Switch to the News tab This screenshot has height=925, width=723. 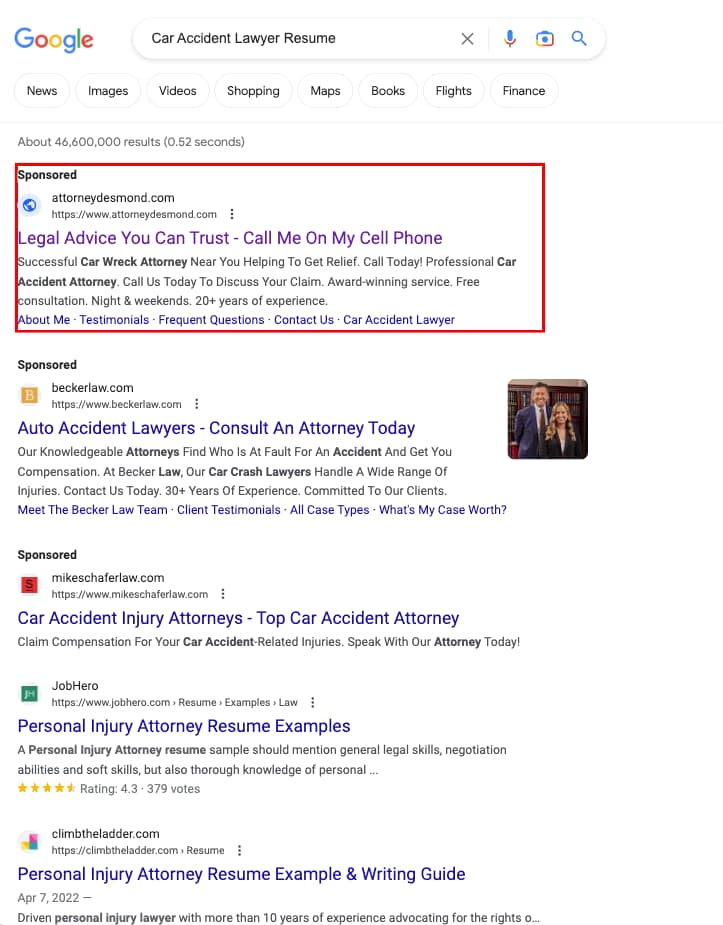click(x=42, y=91)
